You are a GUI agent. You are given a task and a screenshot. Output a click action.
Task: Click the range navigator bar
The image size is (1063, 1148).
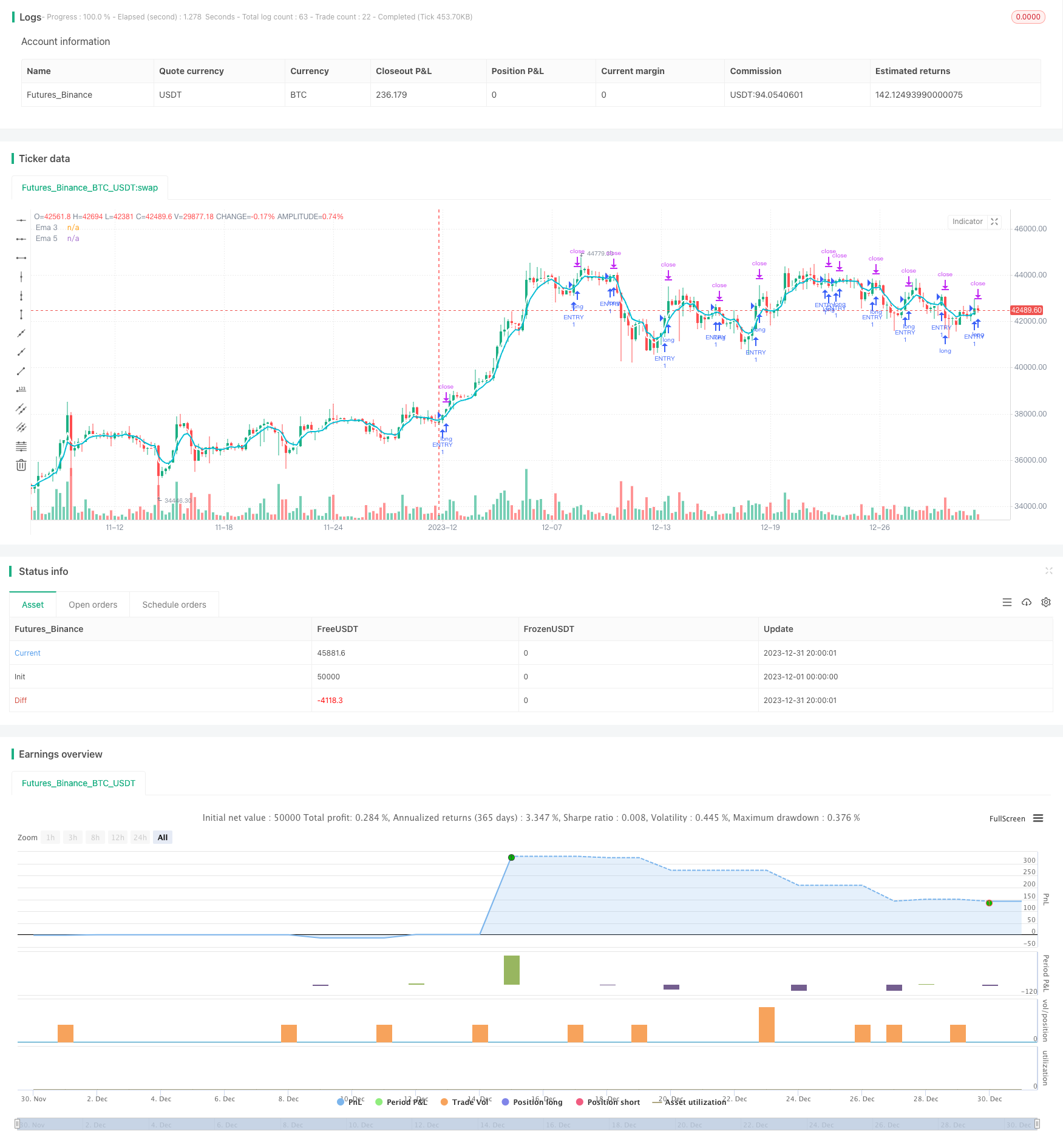click(528, 1124)
